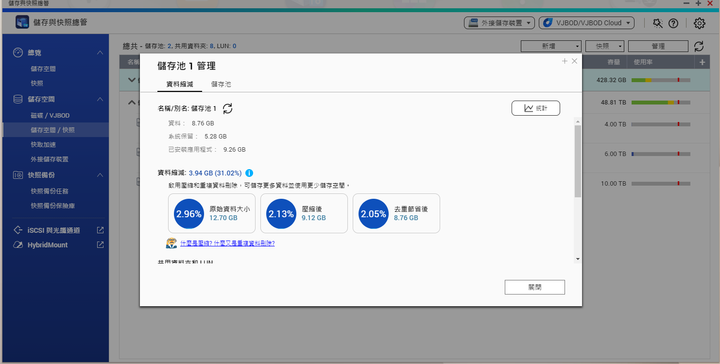Open 快照備份保險庫 in the sidebar
The image size is (720, 364).
click(53, 206)
